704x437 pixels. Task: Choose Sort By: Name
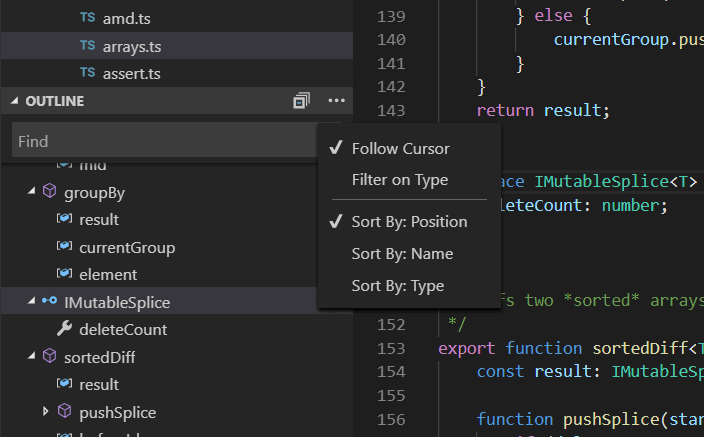pyautogui.click(x=402, y=254)
